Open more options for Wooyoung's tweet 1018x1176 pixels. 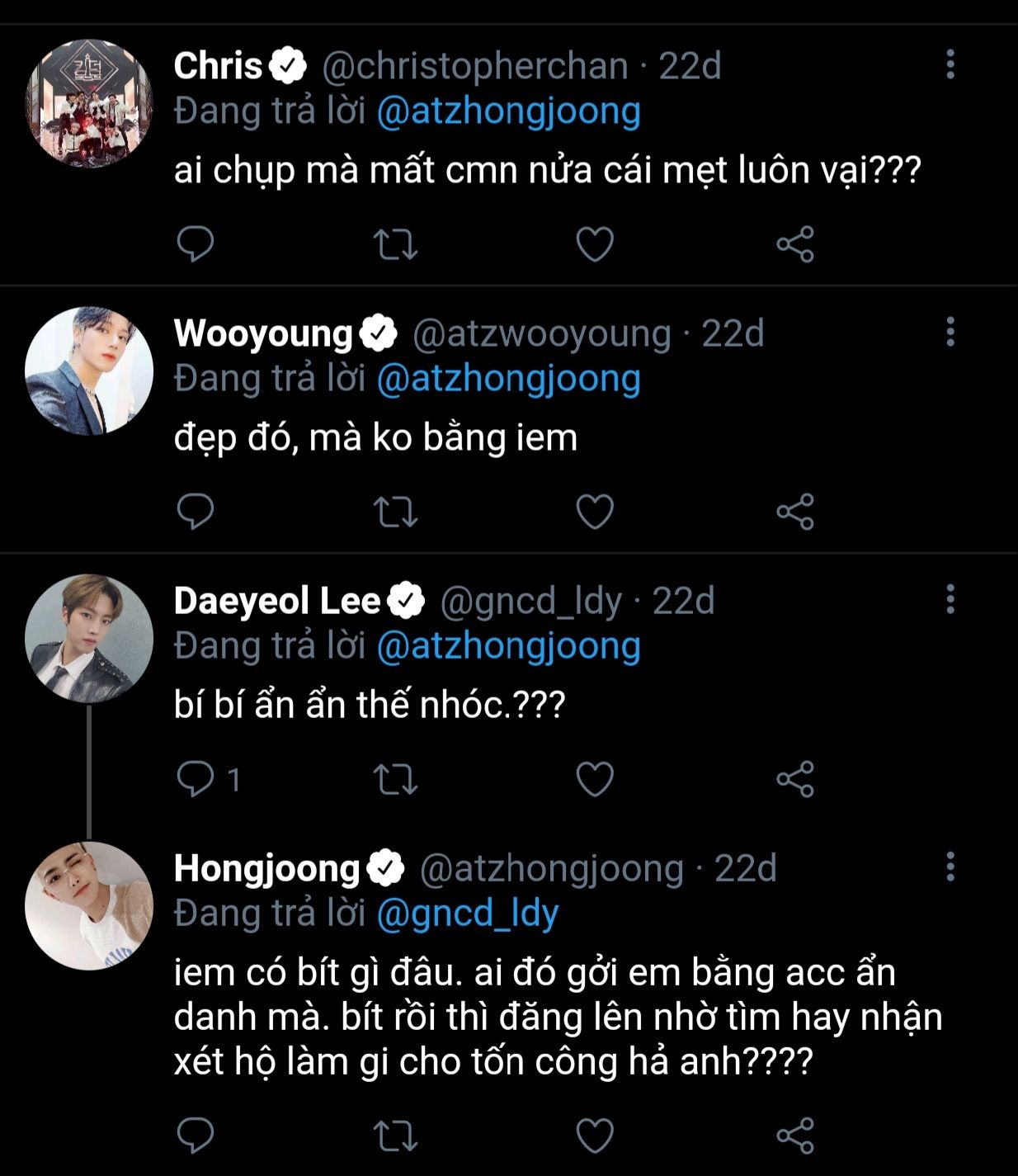pyautogui.click(x=950, y=332)
